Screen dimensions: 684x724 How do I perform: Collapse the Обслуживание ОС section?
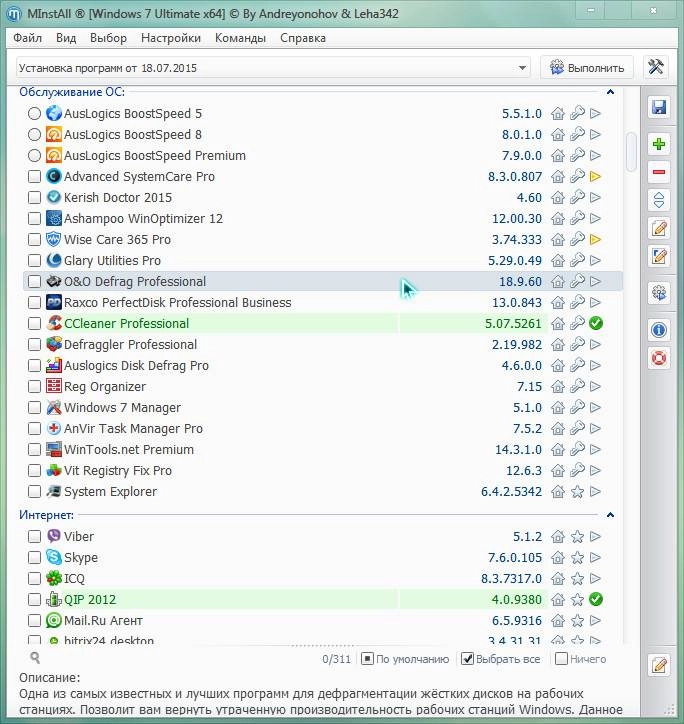pyautogui.click(x=610, y=92)
